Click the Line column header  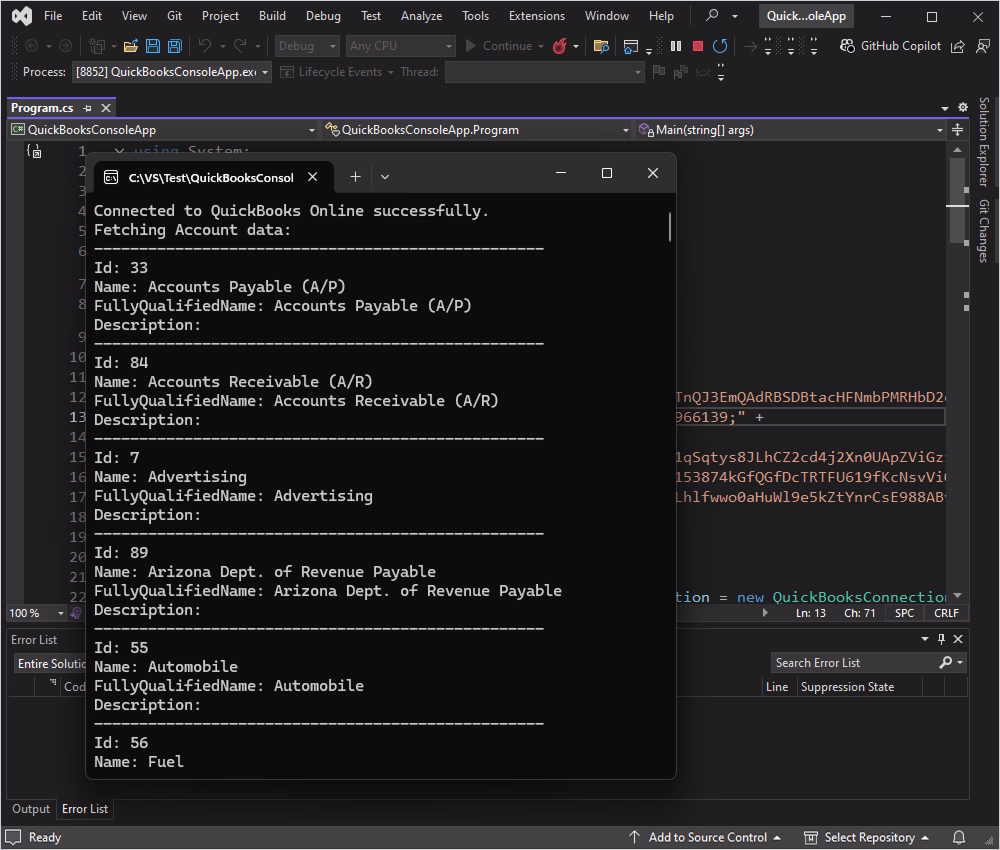pyautogui.click(x=777, y=687)
